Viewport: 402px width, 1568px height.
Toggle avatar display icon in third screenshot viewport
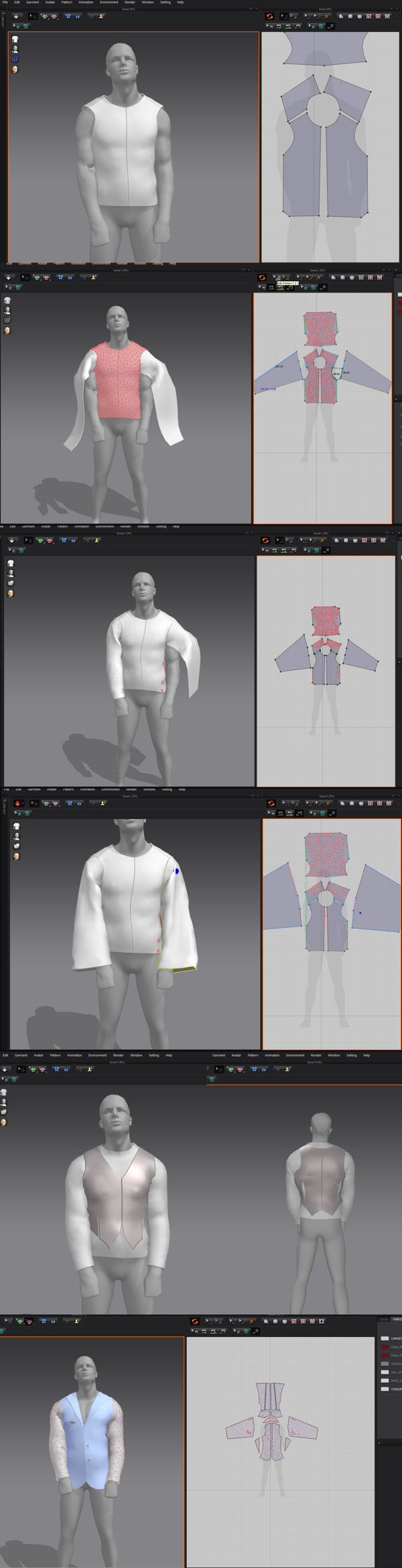point(11,574)
